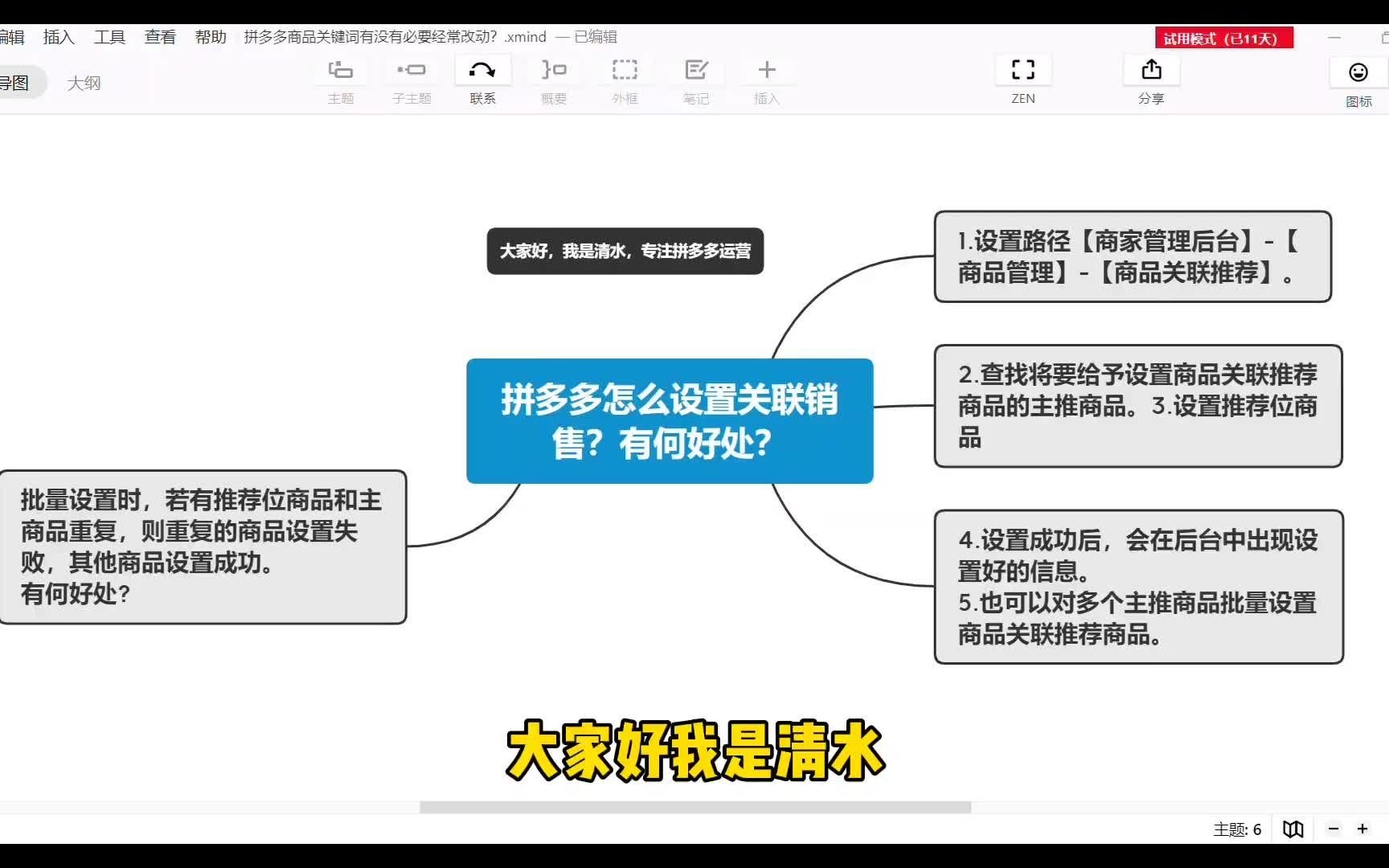1389x868 pixels.
Task: Zoom in with the plus button
Action: [x=1362, y=829]
